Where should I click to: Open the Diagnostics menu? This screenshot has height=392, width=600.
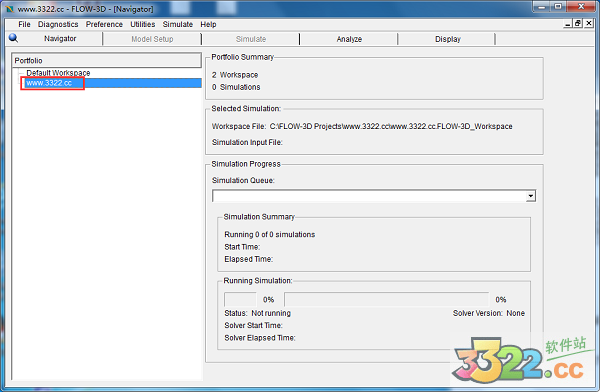(58, 24)
